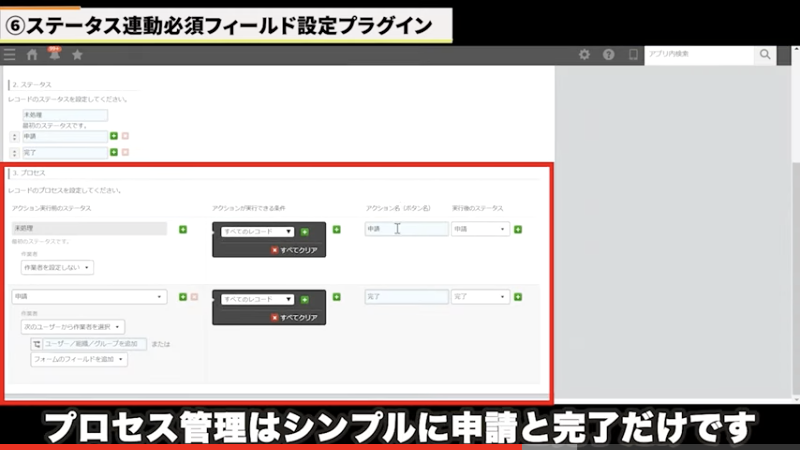Screen dimensions: 800x450
Task: Click すべてクリア in the first condition box
Action: tap(295, 249)
